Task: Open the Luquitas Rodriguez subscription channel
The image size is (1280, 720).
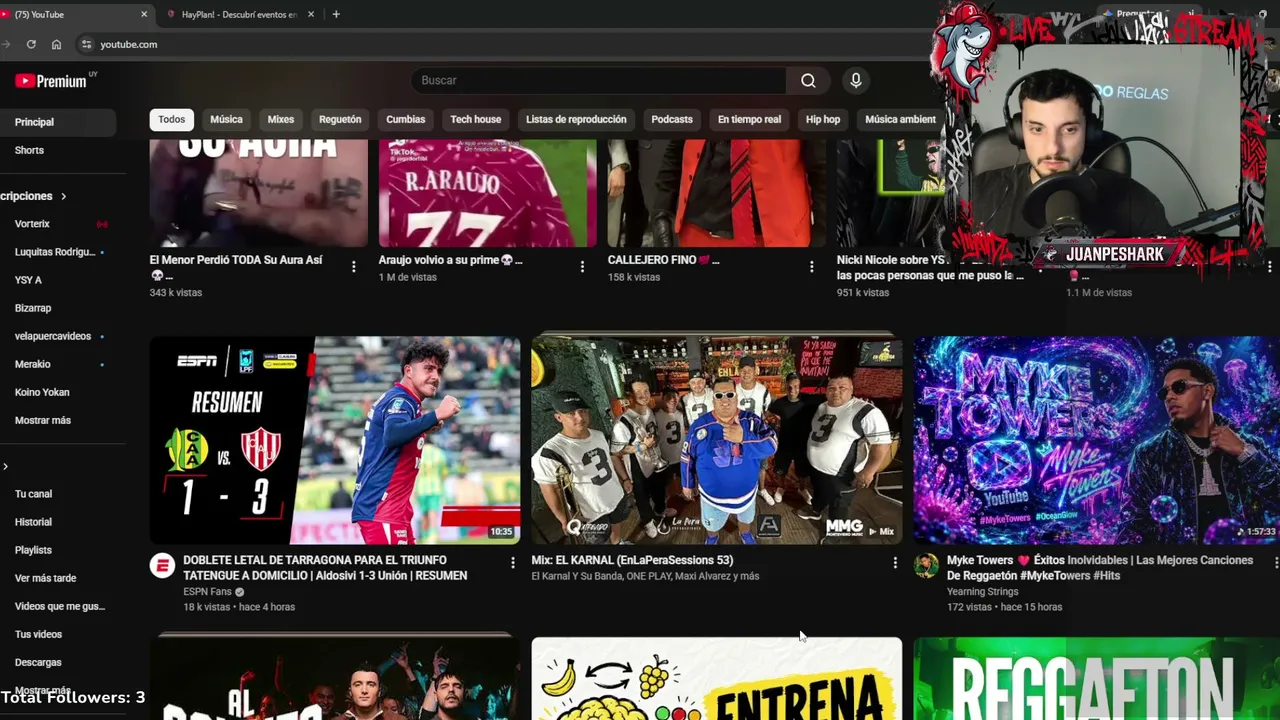Action: 58,252
